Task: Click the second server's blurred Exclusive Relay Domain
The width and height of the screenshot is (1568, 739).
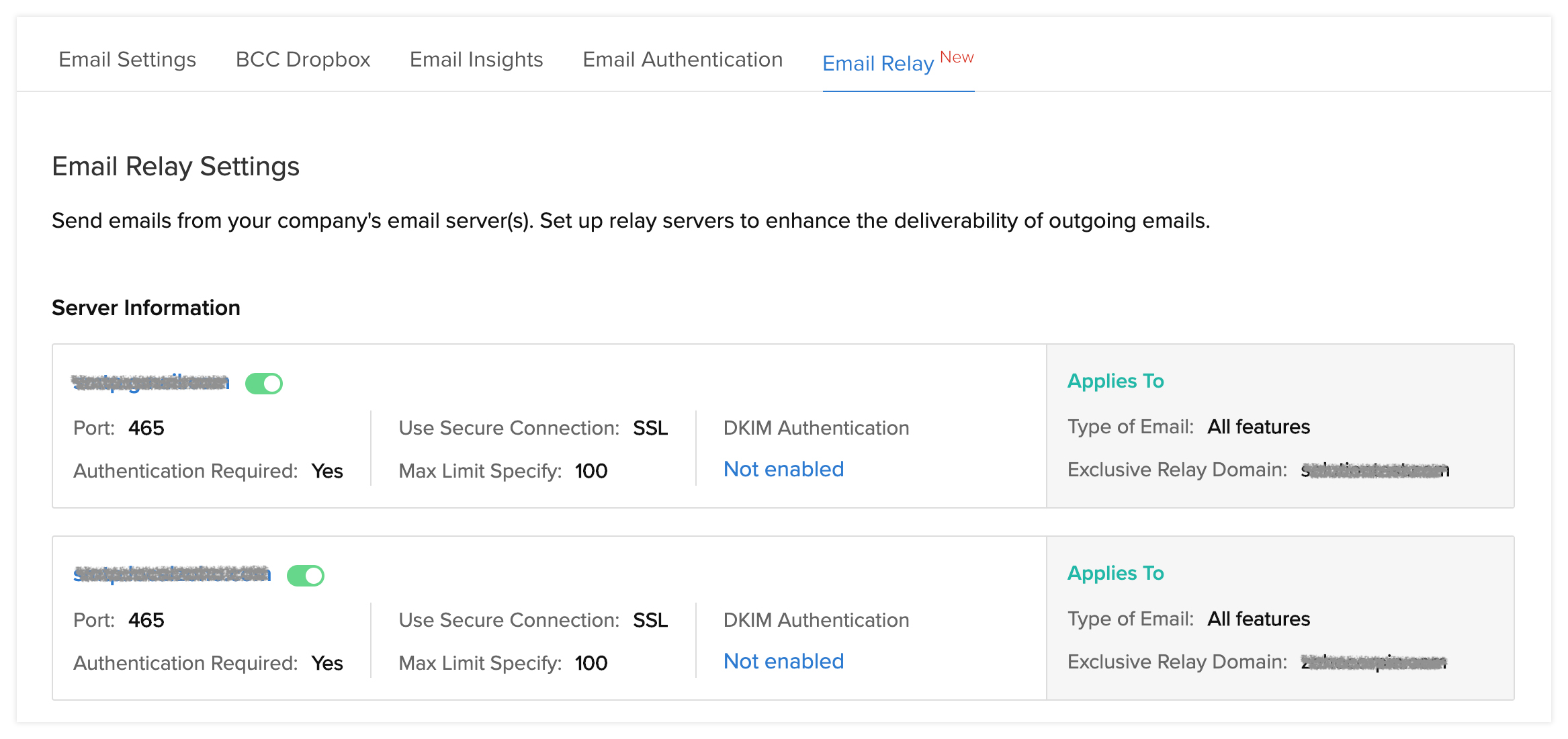Action: [x=1373, y=662]
